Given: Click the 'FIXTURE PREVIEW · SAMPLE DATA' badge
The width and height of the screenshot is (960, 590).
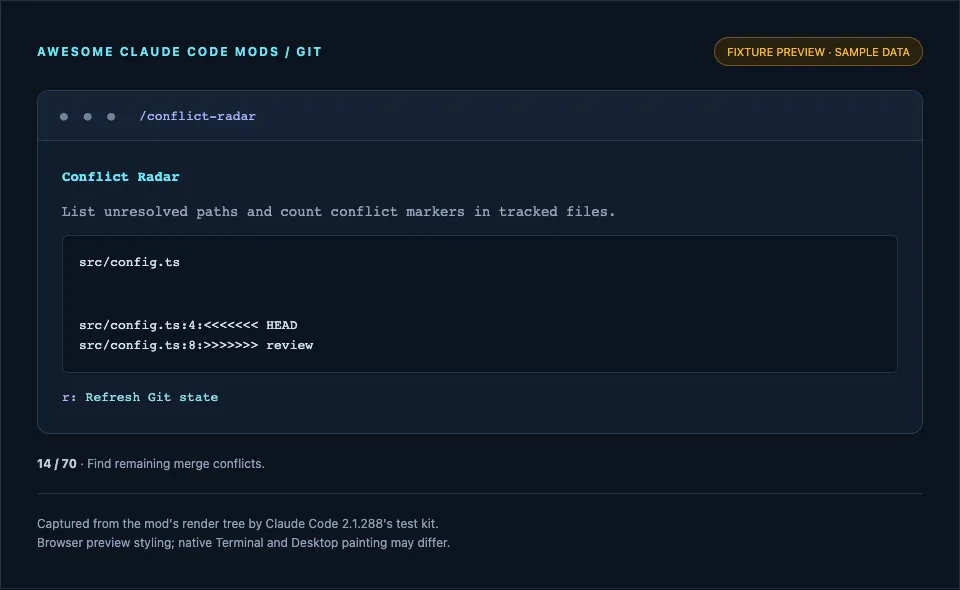Looking at the screenshot, I should [818, 52].
